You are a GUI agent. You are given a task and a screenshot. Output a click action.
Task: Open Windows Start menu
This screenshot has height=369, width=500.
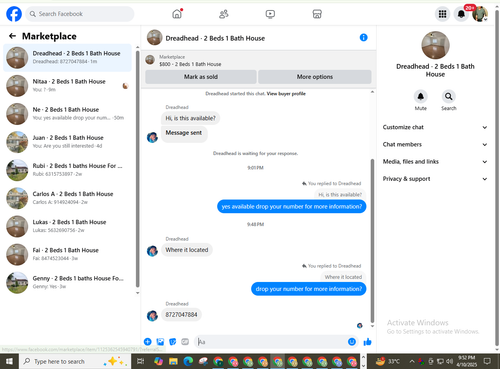pyautogui.click(x=9, y=361)
